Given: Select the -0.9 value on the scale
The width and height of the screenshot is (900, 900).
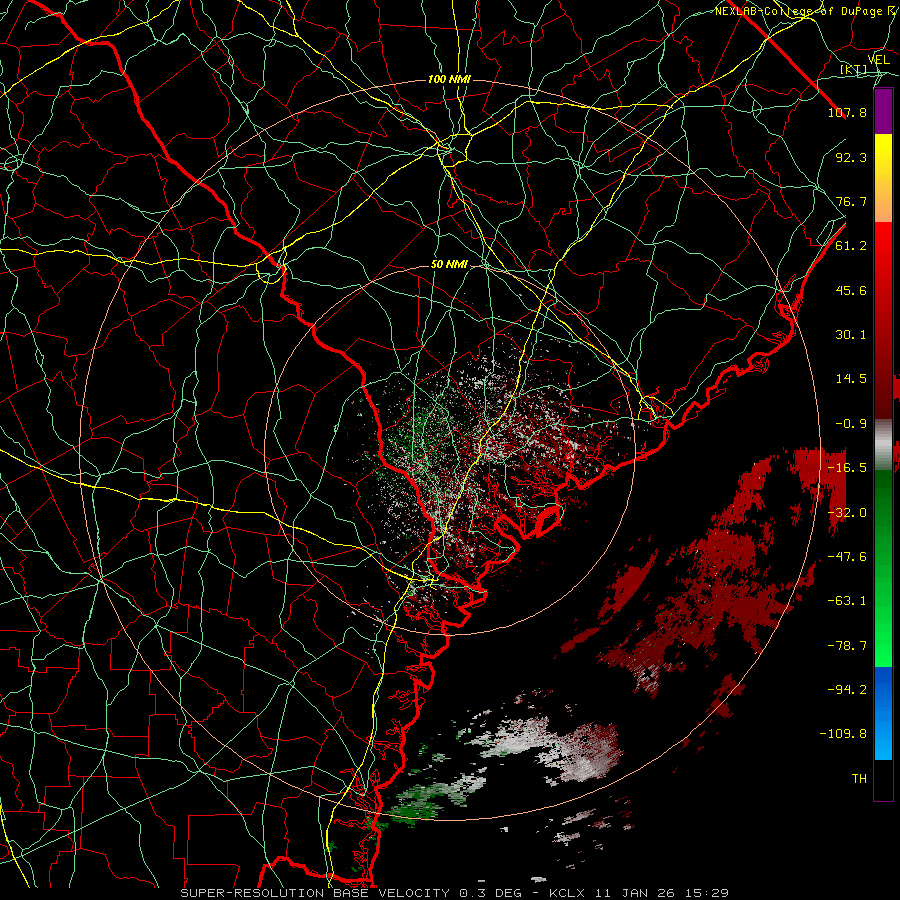Looking at the screenshot, I should coord(851,424).
